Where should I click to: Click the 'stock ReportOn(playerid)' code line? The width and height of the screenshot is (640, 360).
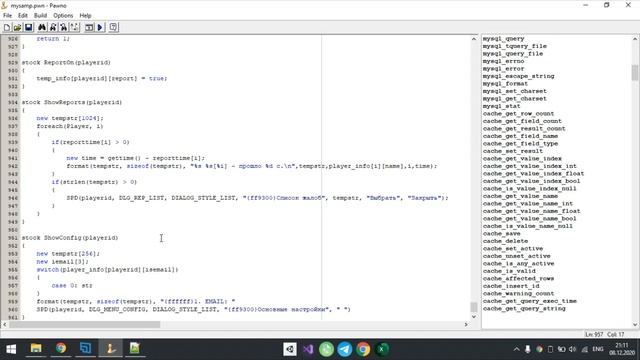[x=66, y=62]
